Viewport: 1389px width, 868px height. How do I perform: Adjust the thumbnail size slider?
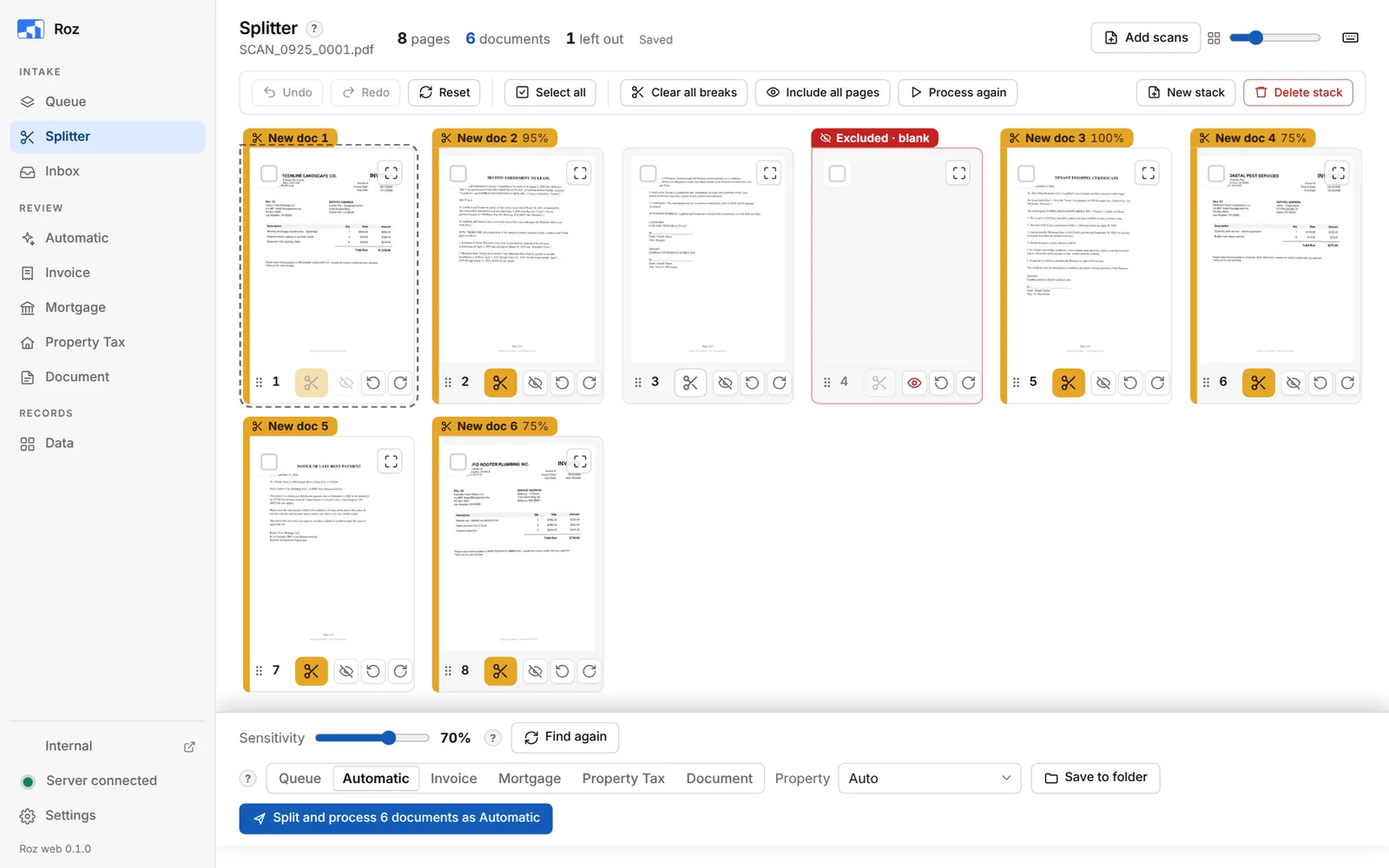(x=1274, y=37)
